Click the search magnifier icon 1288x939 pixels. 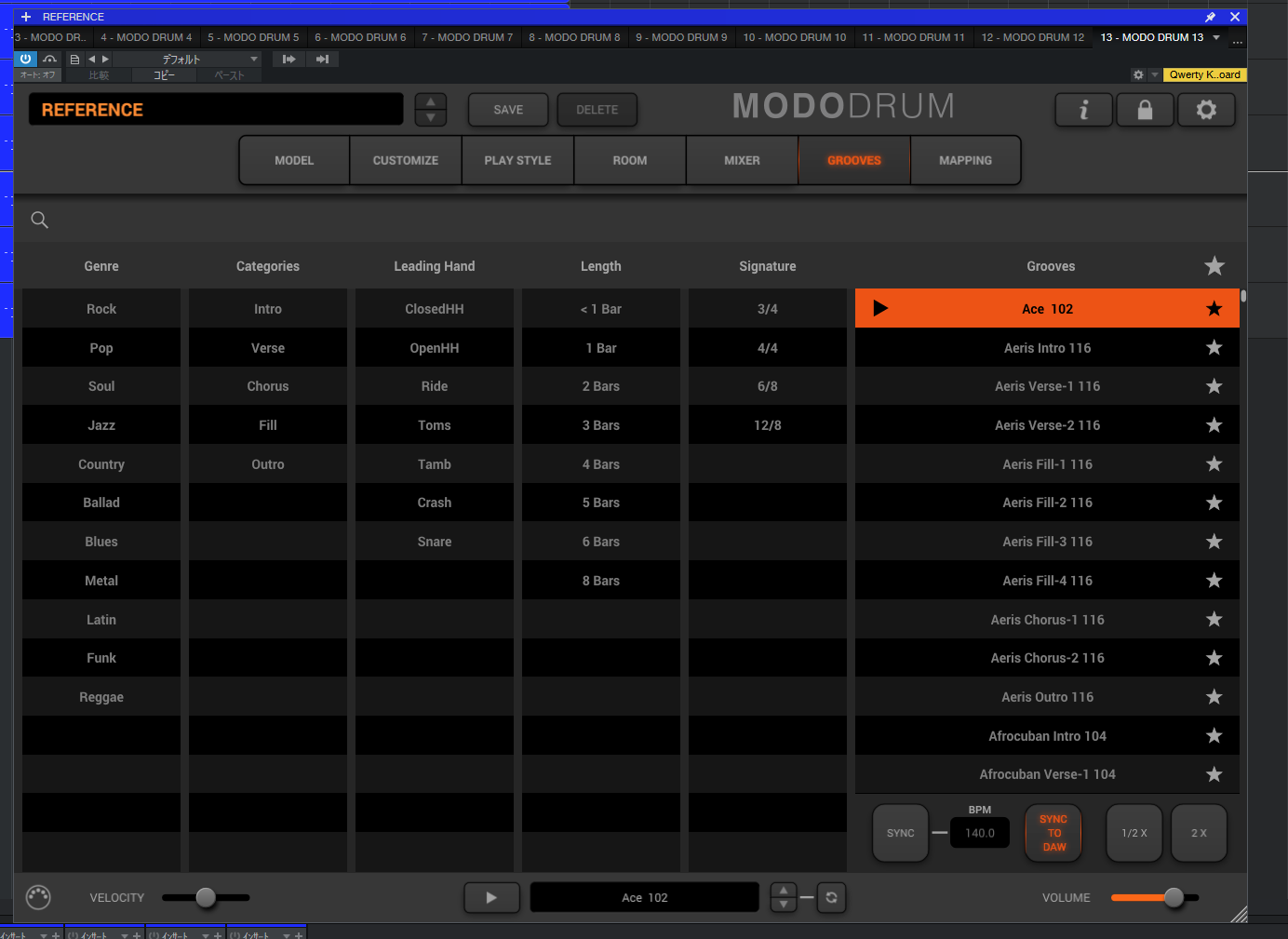click(39, 220)
